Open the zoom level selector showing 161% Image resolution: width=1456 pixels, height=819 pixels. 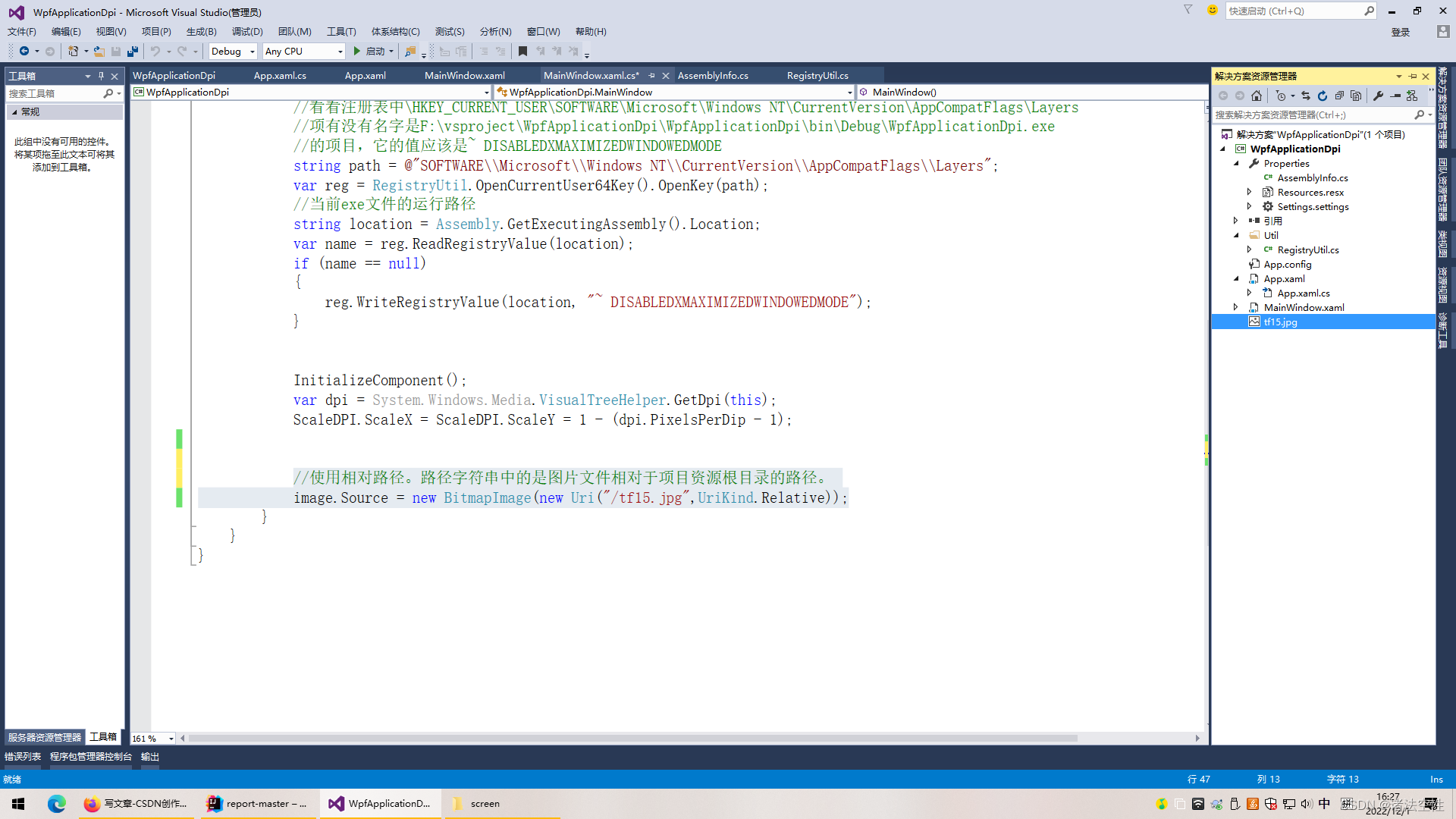(152, 738)
